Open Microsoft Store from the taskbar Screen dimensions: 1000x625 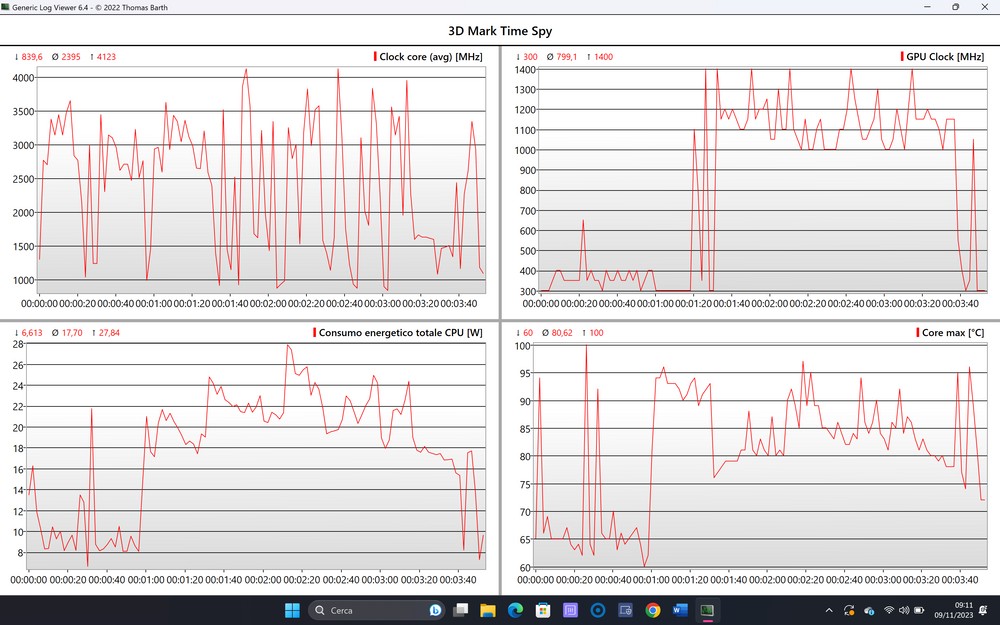(x=543, y=610)
